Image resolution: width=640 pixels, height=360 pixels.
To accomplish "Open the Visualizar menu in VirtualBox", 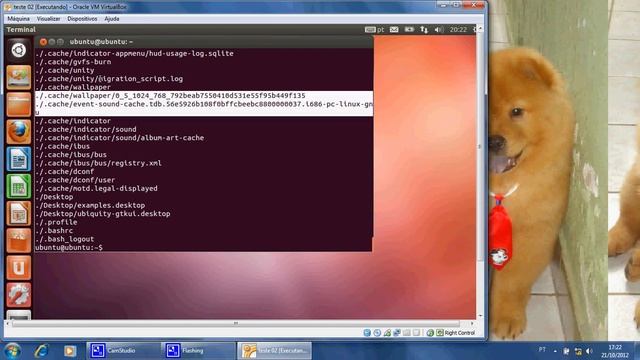I will click(x=48, y=19).
